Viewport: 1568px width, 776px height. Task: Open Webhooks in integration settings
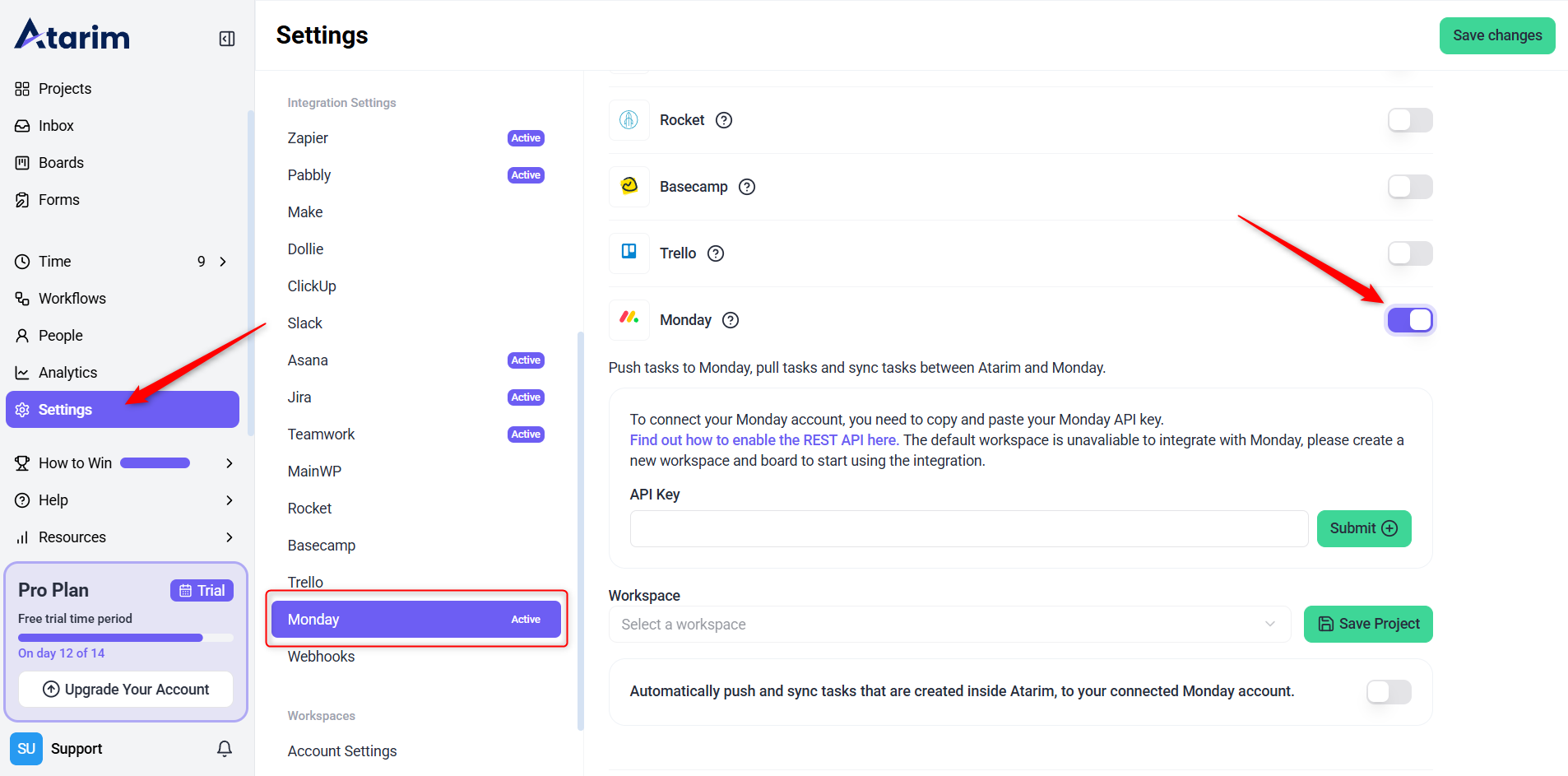click(321, 657)
